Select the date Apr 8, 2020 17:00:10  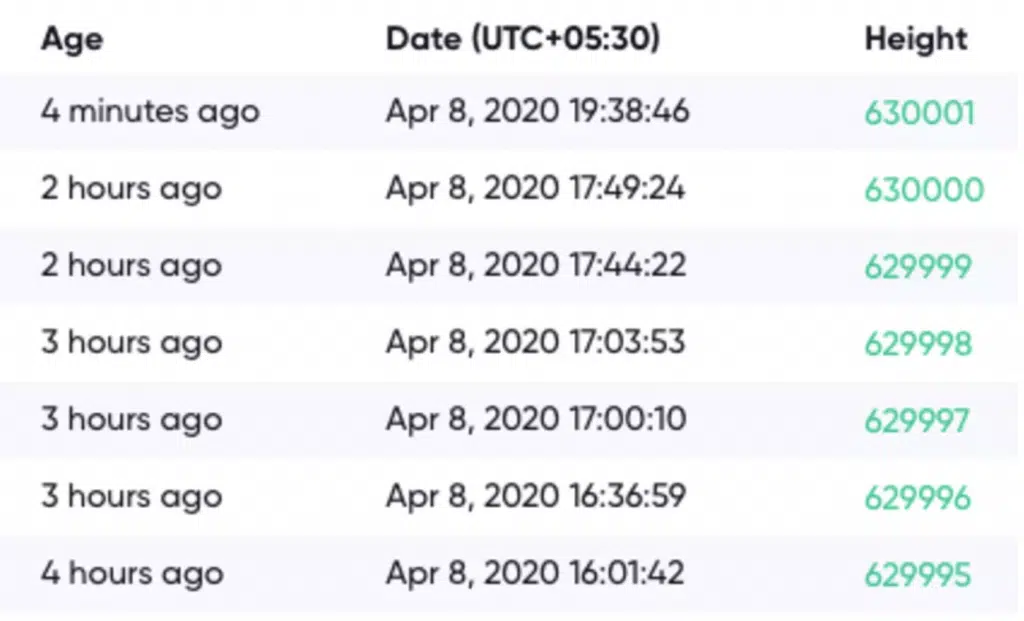[536, 420]
